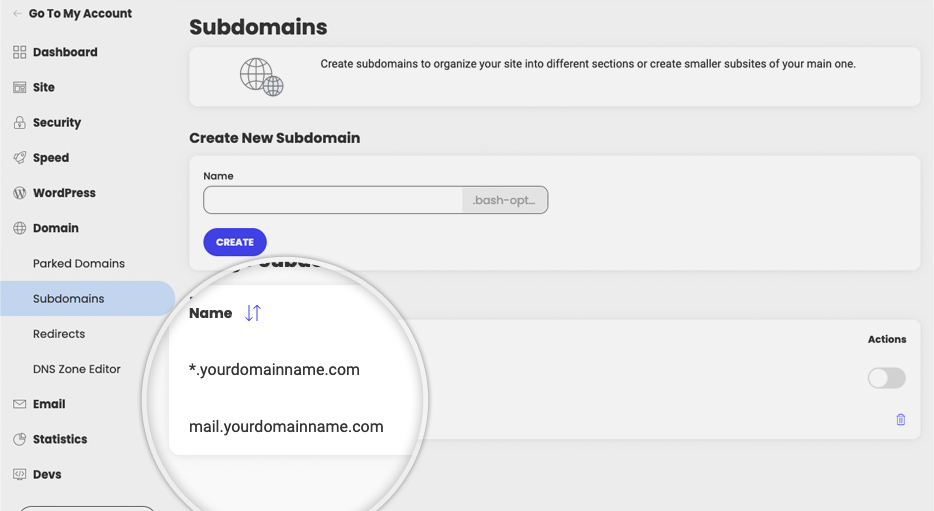Click the Devs code icon
This screenshot has height=511, width=934.
(20, 474)
